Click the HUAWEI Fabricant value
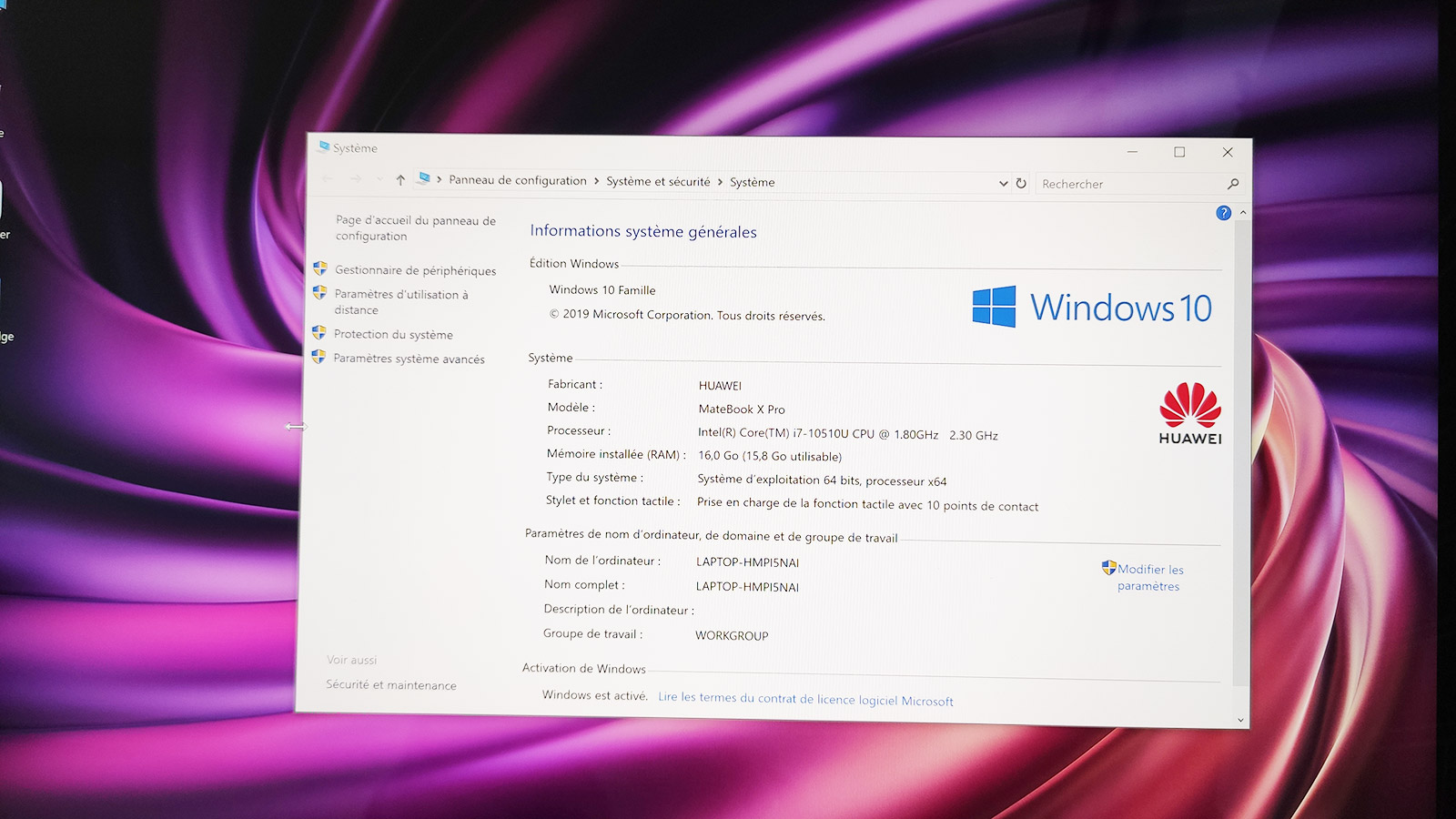Screen dimensions: 1456x819 (x=720, y=385)
